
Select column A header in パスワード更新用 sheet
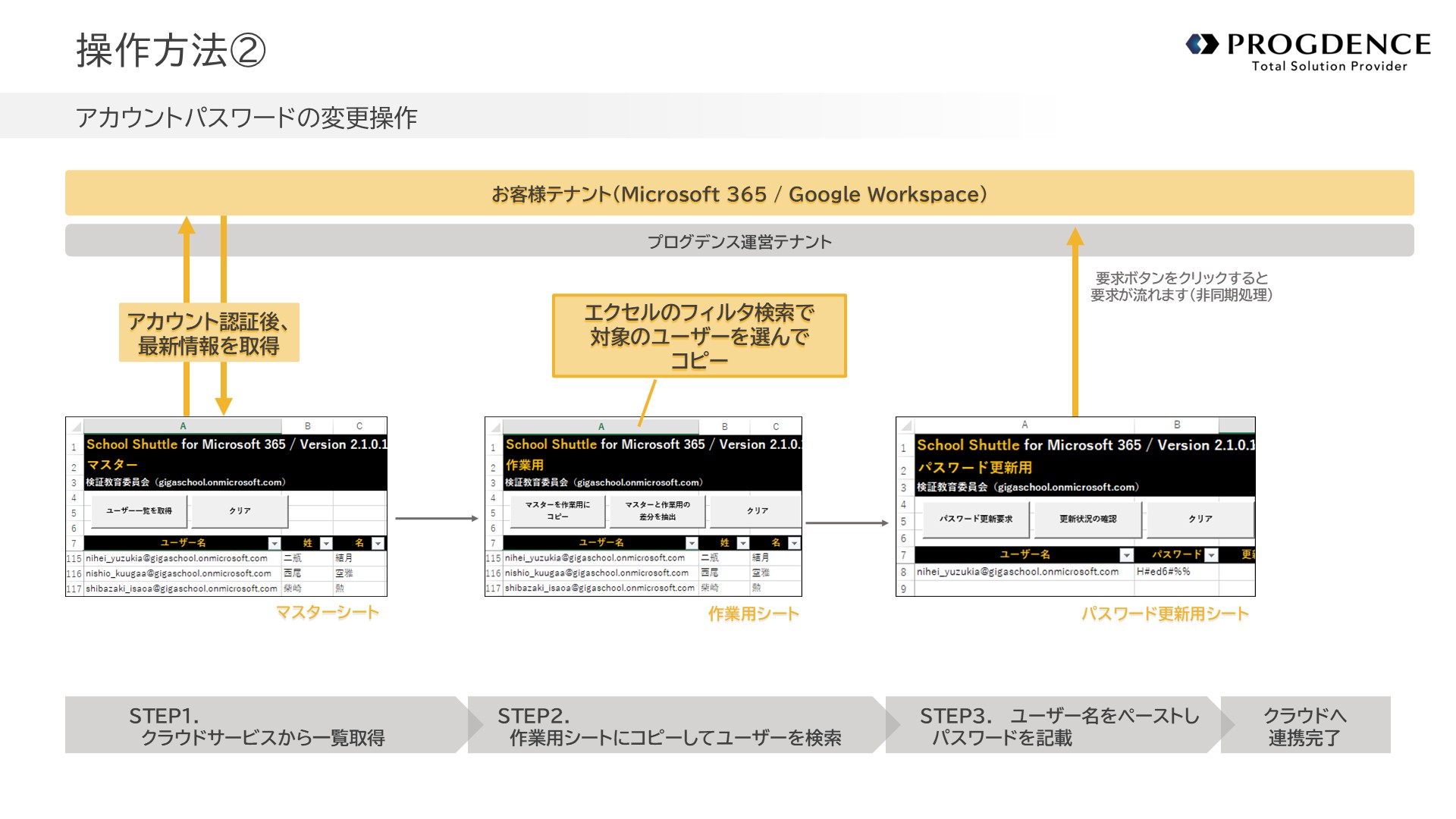[1025, 425]
